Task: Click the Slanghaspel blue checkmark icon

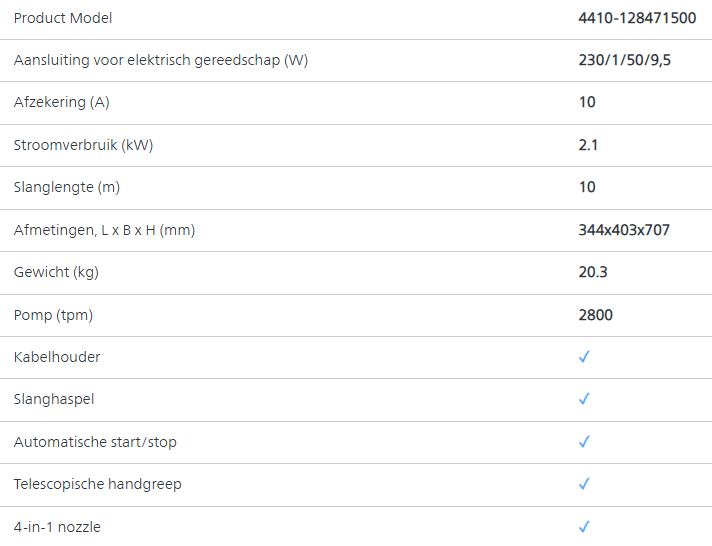Action: pyautogui.click(x=584, y=399)
